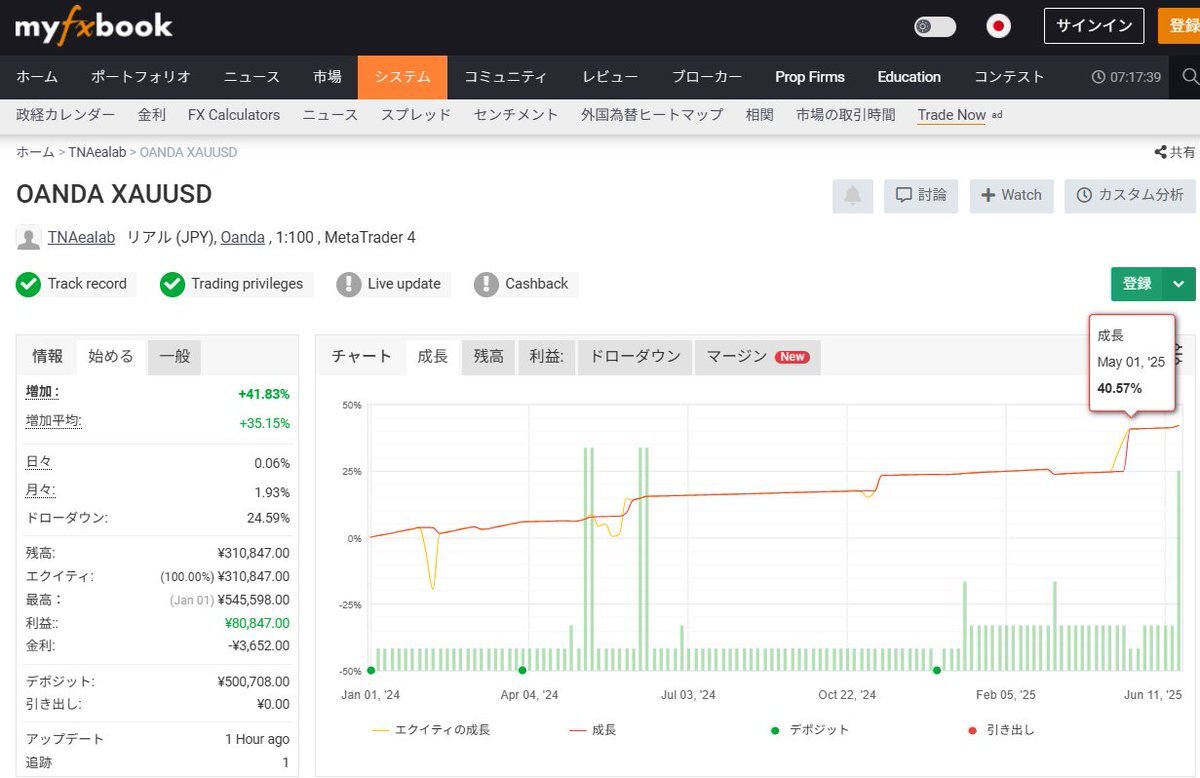Click the bell notification button
Screen dimensions: 1200x778
coord(852,196)
